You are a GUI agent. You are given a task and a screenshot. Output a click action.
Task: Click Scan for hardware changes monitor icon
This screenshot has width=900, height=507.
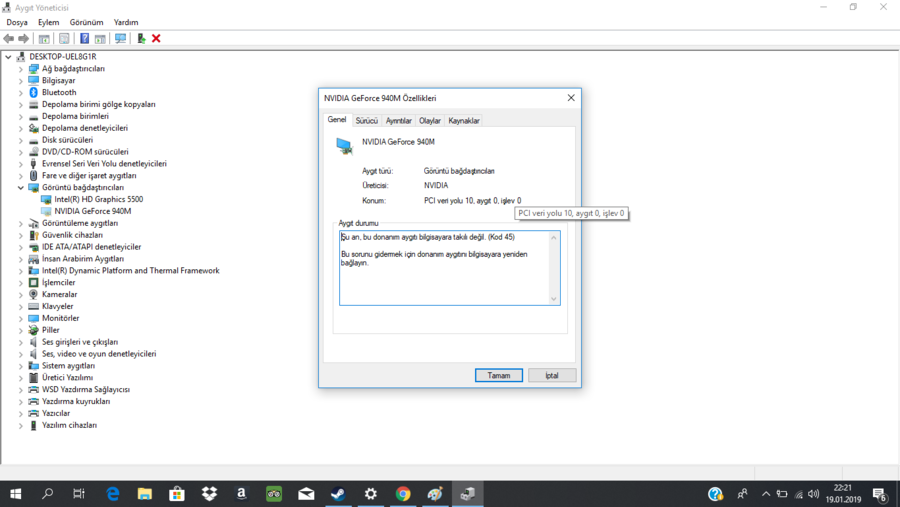point(120,38)
